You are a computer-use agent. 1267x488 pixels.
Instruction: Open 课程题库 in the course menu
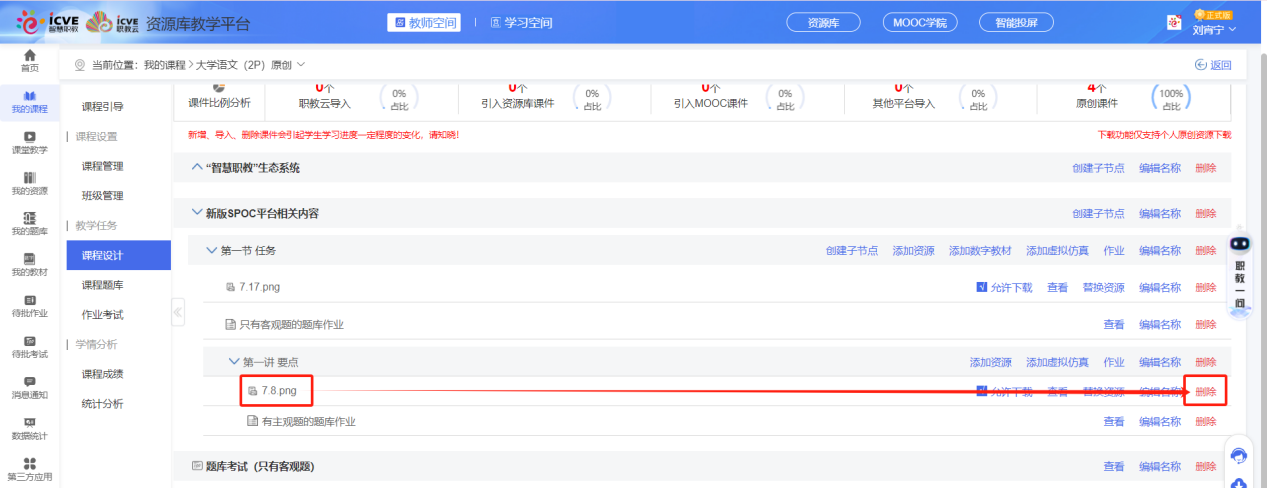click(x=102, y=285)
